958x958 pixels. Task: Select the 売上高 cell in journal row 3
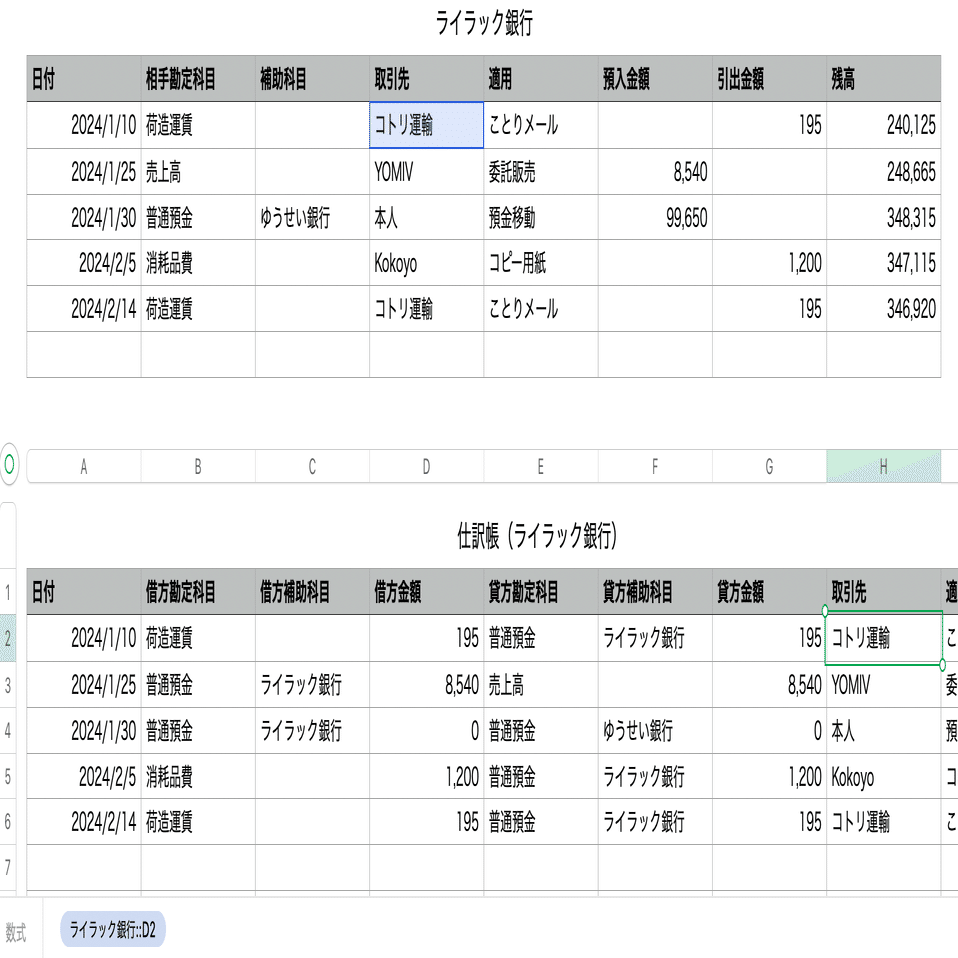(x=540, y=685)
